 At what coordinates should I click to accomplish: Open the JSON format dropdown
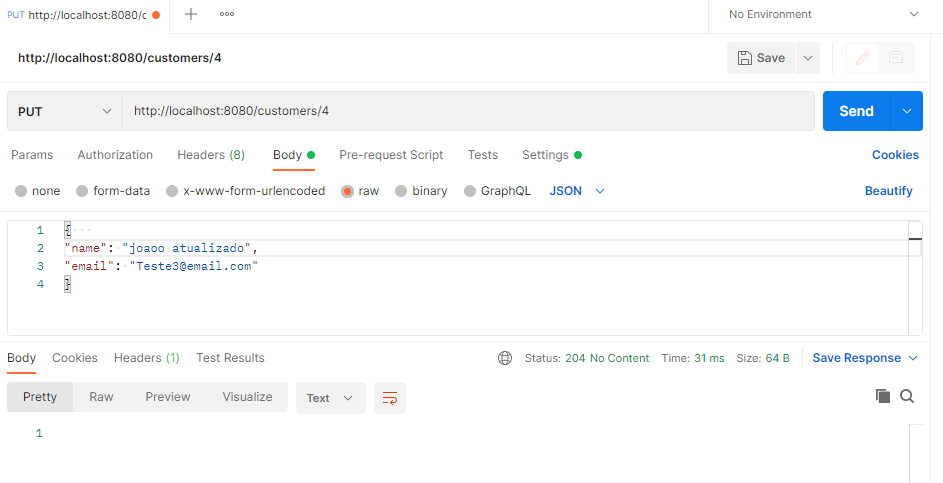pos(577,191)
